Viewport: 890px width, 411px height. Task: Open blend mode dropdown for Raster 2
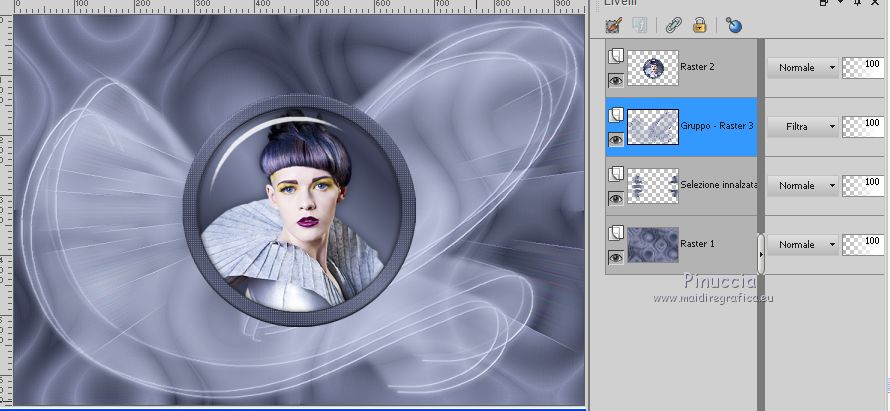pyautogui.click(x=803, y=68)
